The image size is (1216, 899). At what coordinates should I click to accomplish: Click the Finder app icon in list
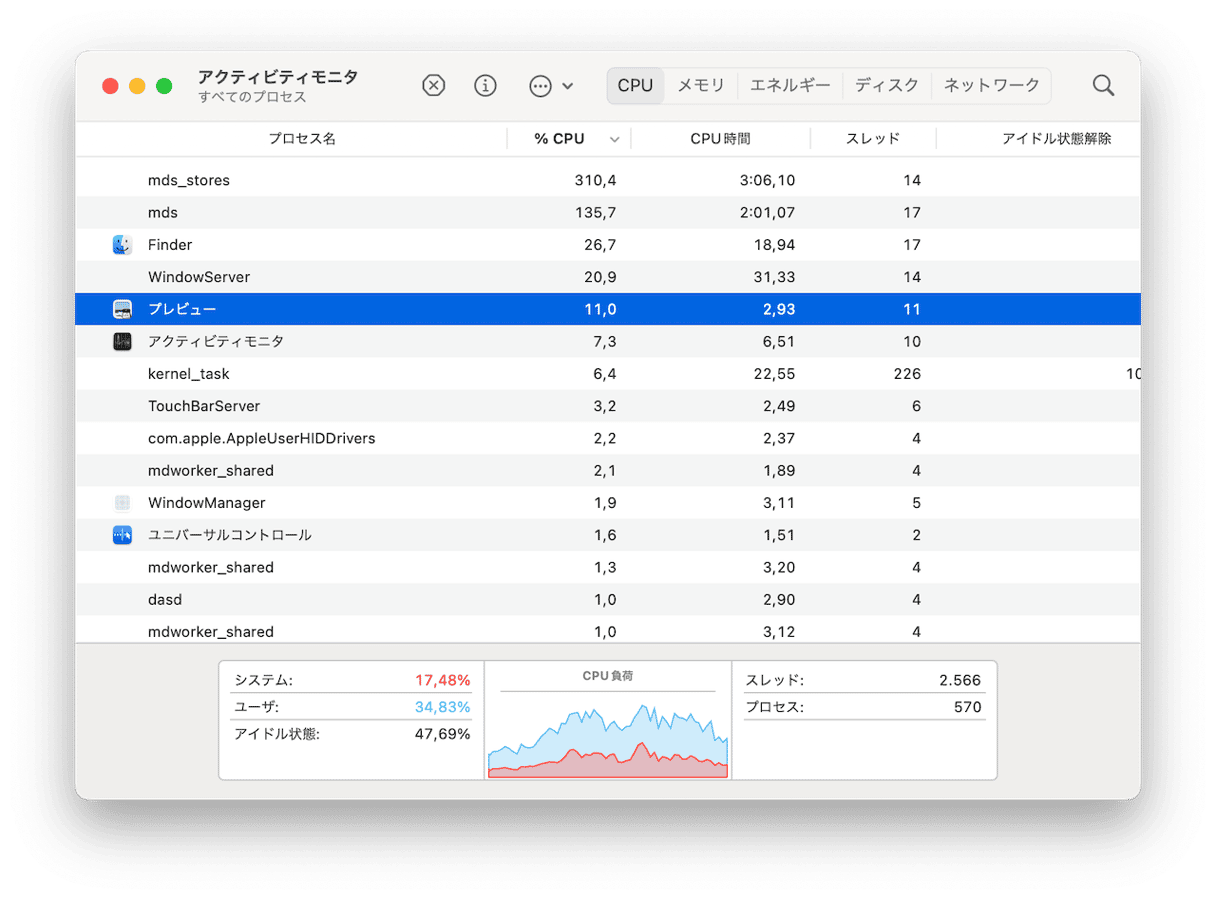(x=122, y=245)
